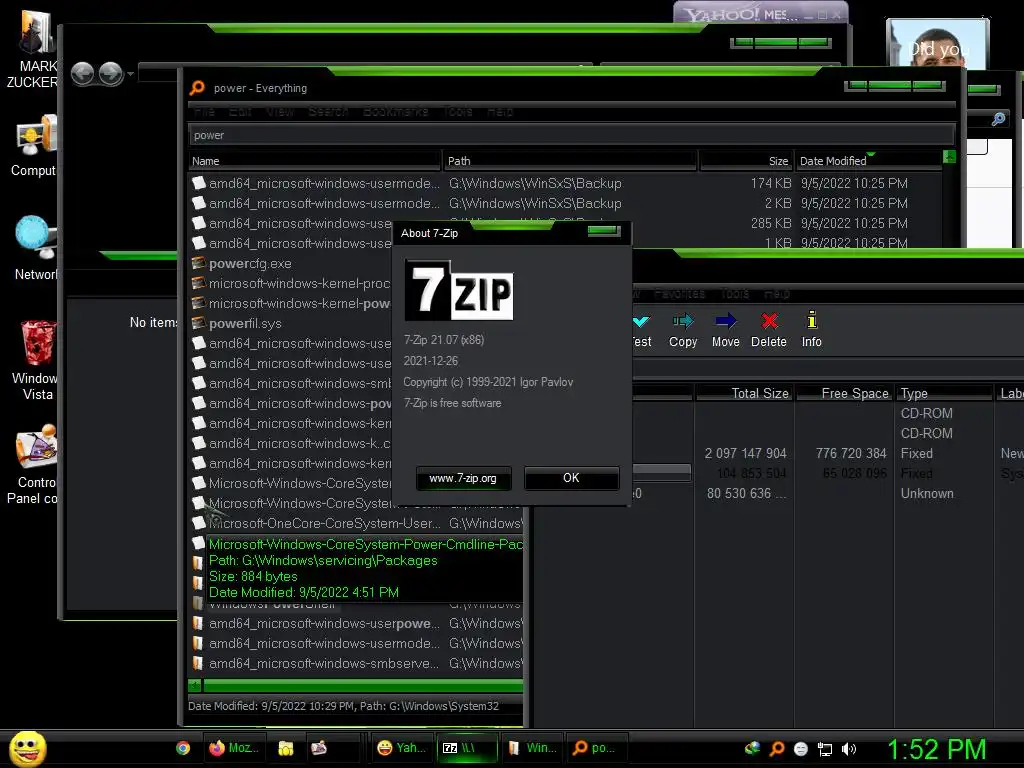Open Bookmarks menu in Everything window
Screen dimensions: 1024x768
395,112
